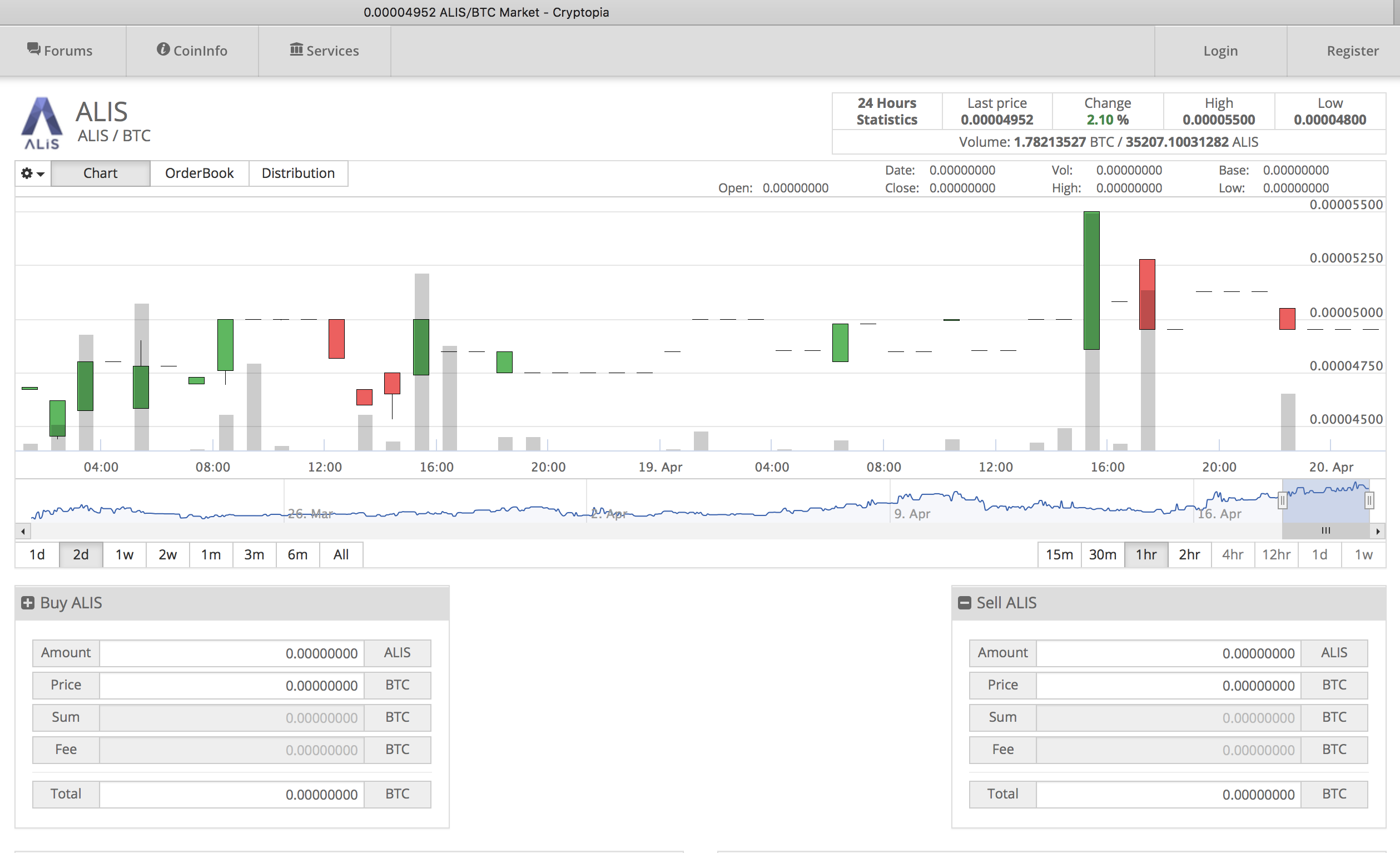Click the 24h Low value 0.00004800
Viewport: 1400px width, 853px height.
pos(1330,120)
